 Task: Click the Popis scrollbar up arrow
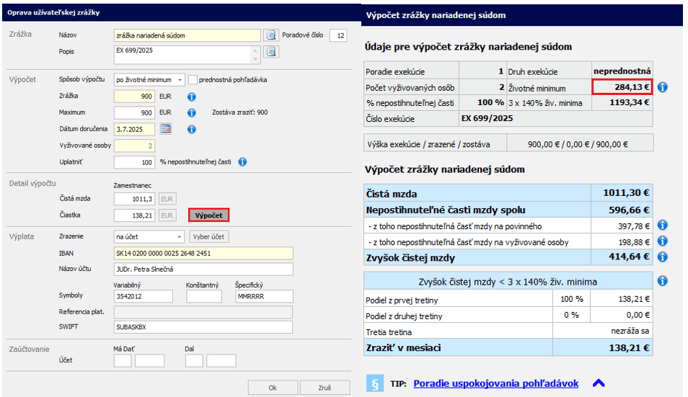tap(256, 50)
